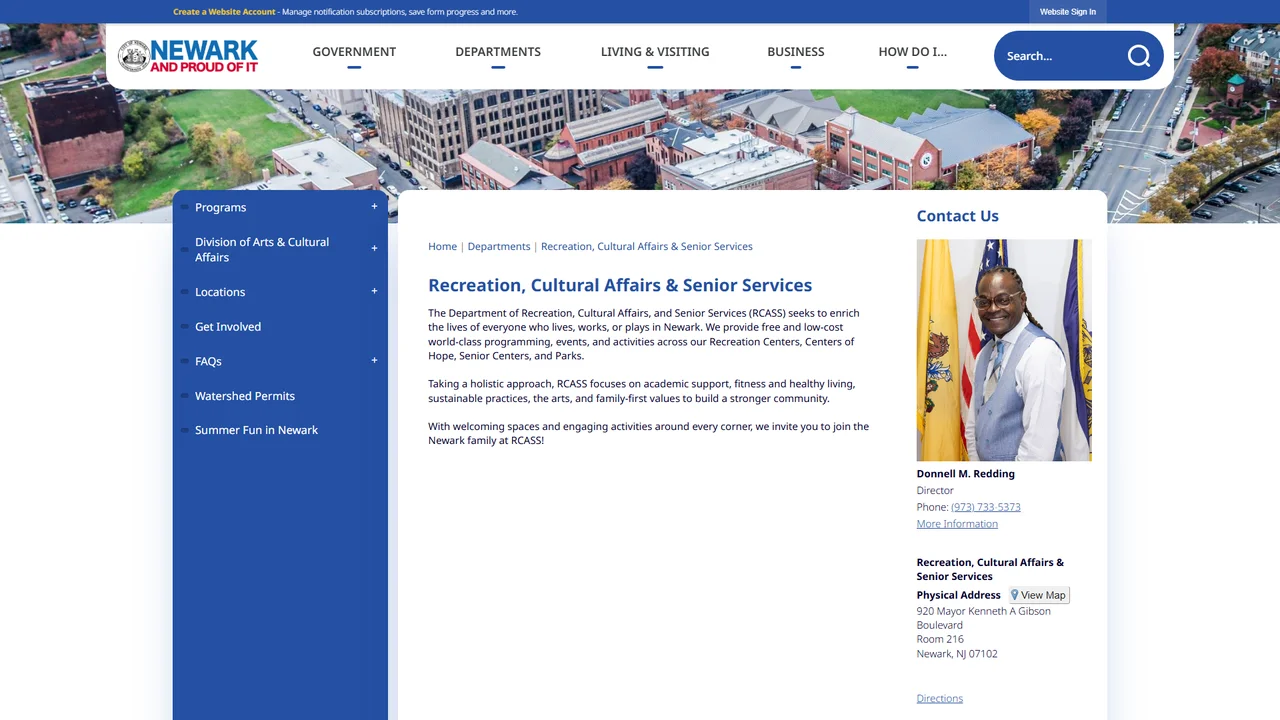The image size is (1280, 720).
Task: Click the 'Room 216' address line
Action: (940, 639)
